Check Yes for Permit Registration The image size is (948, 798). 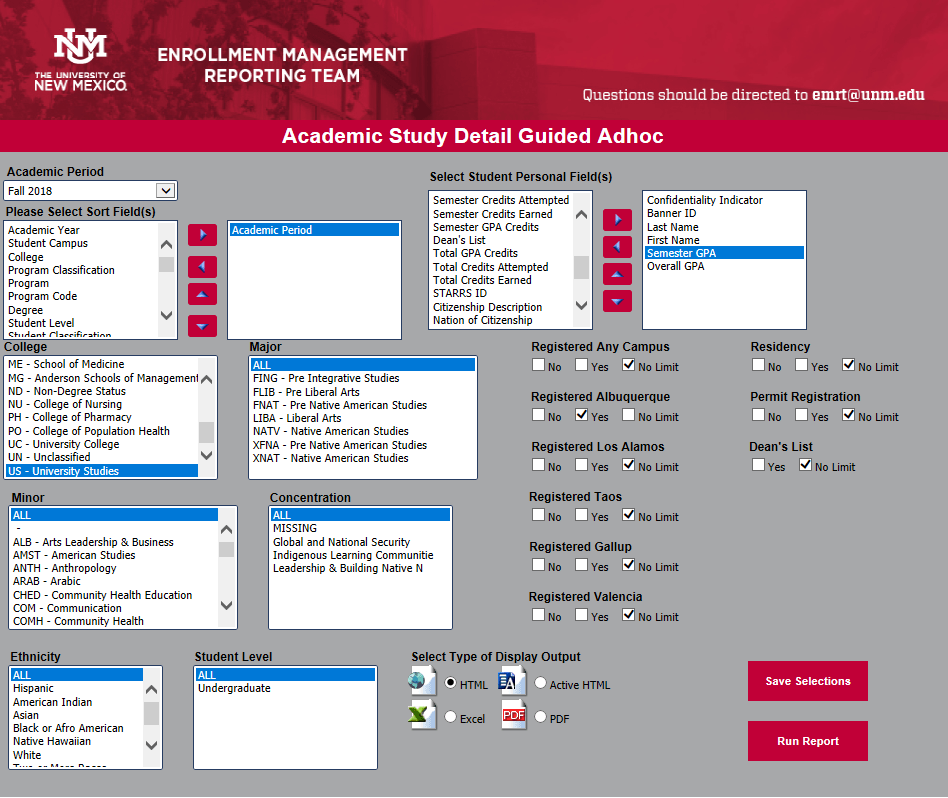coord(802,415)
